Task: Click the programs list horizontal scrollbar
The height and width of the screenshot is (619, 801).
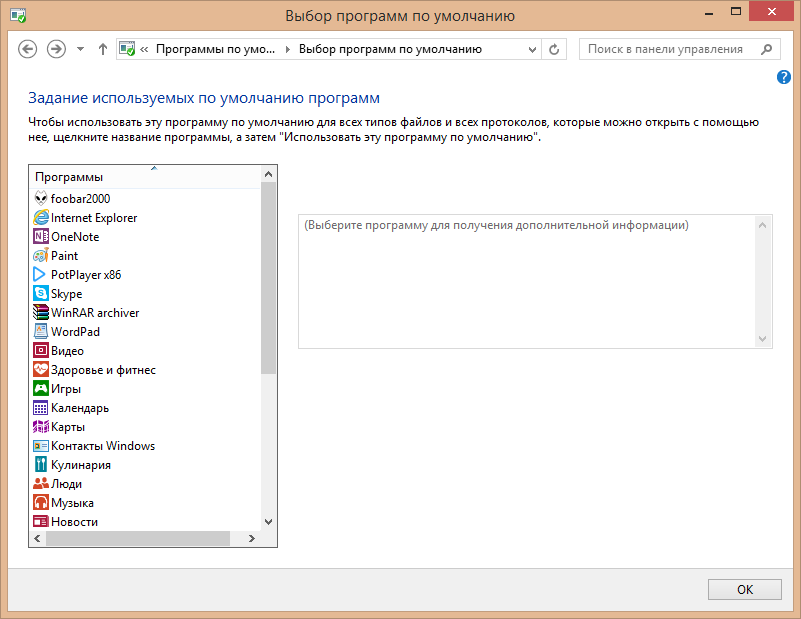Action: tap(138, 539)
